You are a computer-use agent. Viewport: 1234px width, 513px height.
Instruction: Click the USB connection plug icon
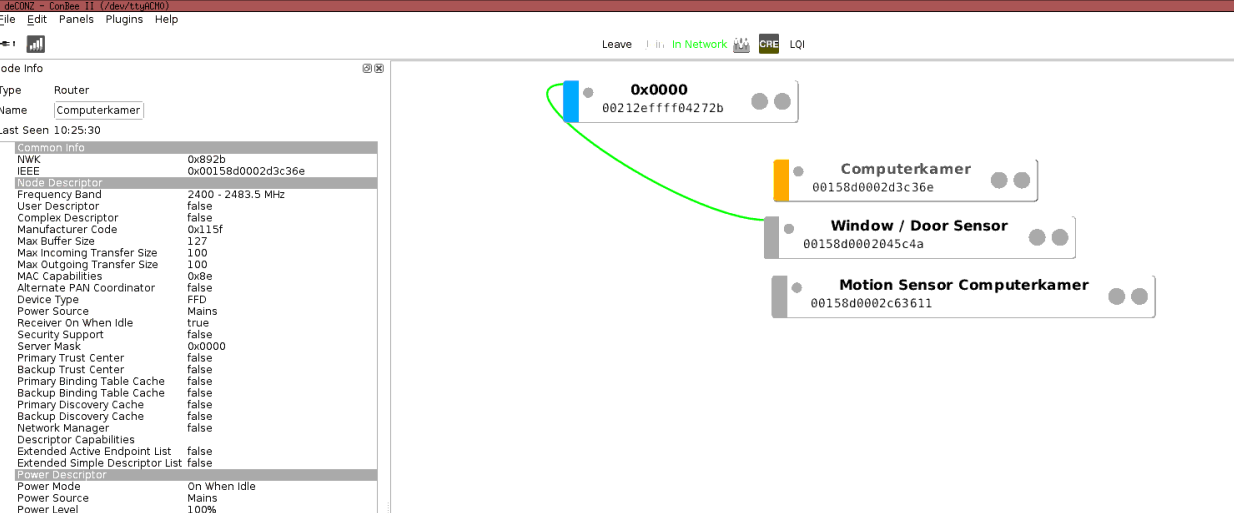pos(7,44)
